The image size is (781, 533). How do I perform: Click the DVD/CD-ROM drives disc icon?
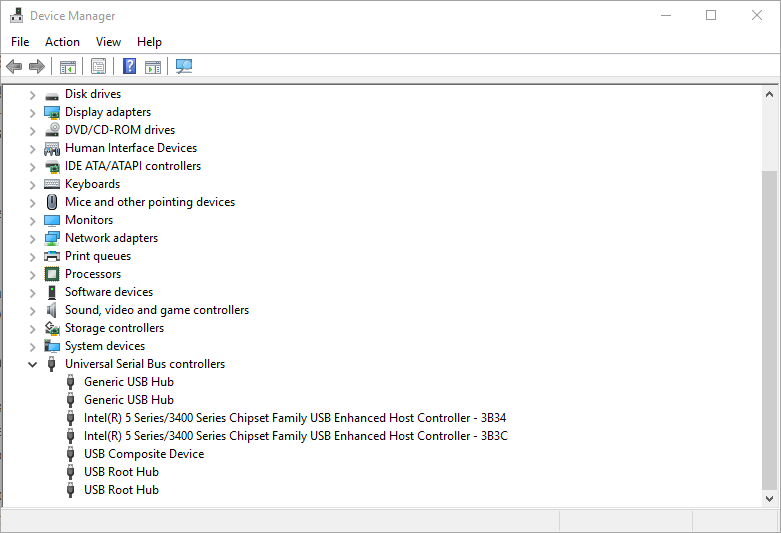pos(52,130)
